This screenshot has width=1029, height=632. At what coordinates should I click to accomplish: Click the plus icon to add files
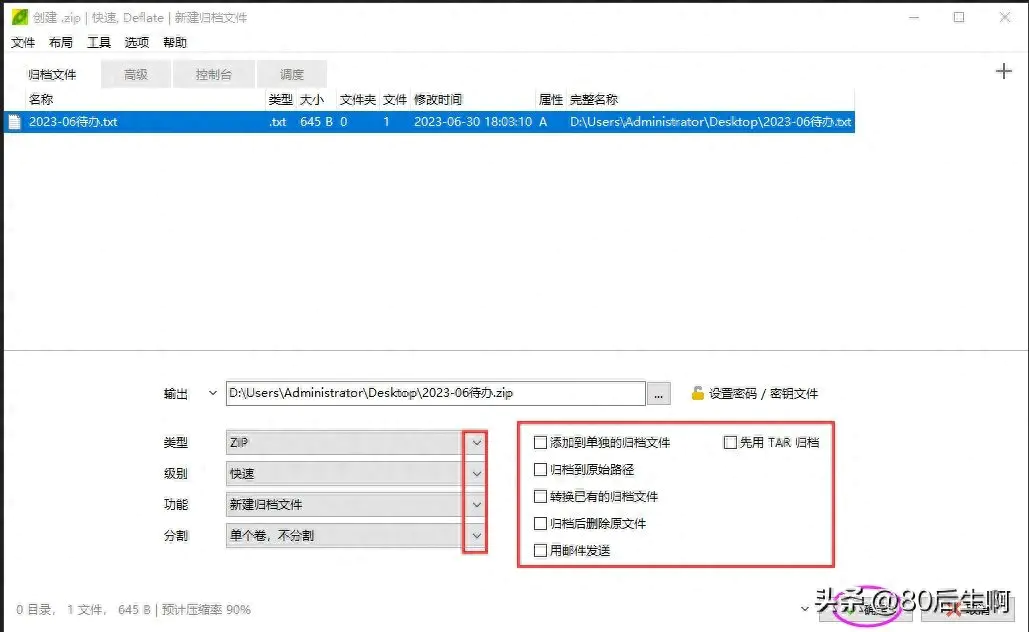(1004, 71)
